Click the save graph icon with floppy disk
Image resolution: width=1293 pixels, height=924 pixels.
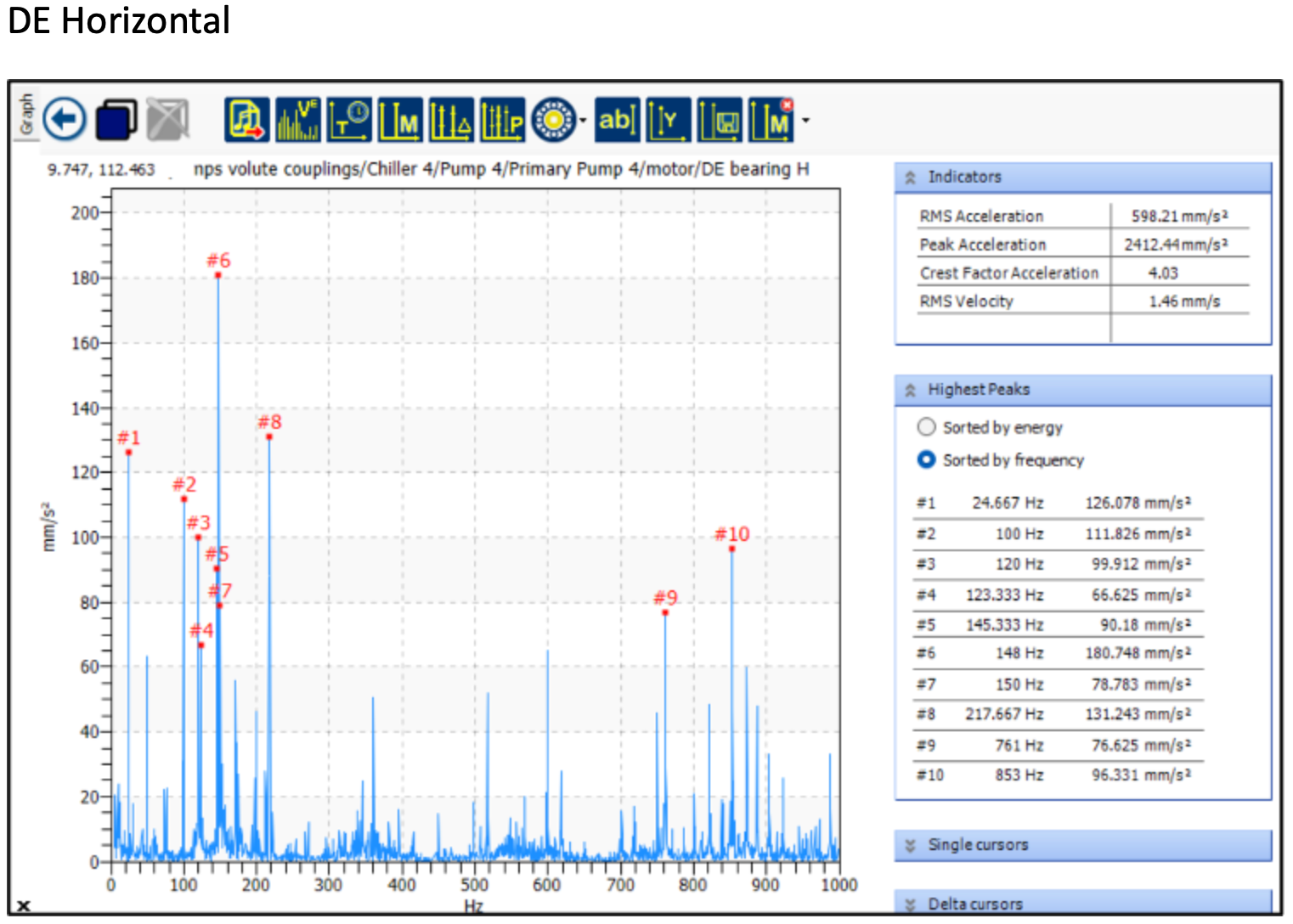click(720, 120)
